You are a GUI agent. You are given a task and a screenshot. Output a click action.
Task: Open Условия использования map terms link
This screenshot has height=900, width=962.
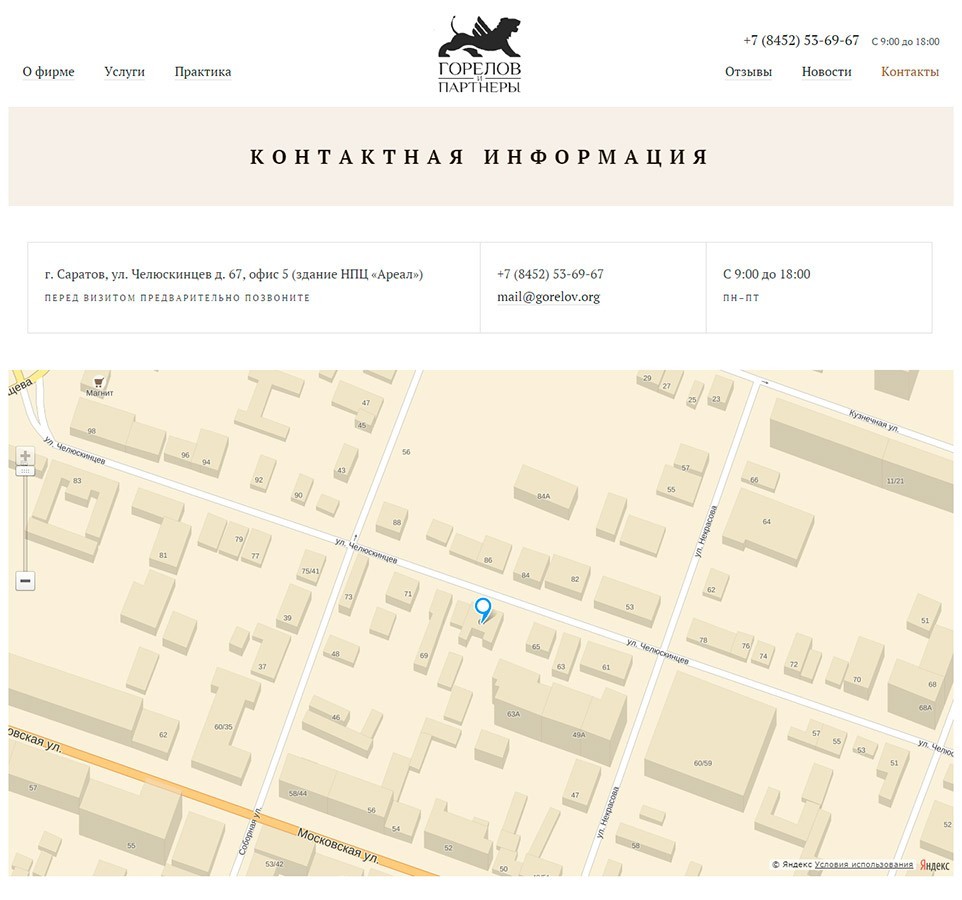[x=863, y=865]
